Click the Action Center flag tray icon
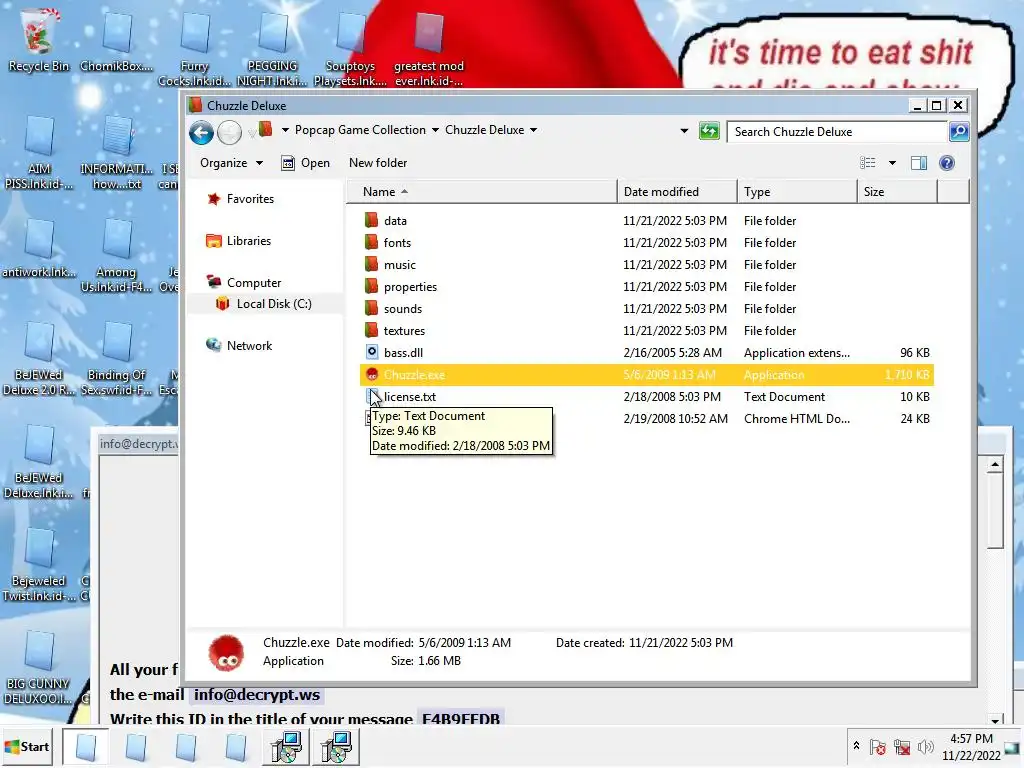The image size is (1024, 768). (x=878, y=746)
